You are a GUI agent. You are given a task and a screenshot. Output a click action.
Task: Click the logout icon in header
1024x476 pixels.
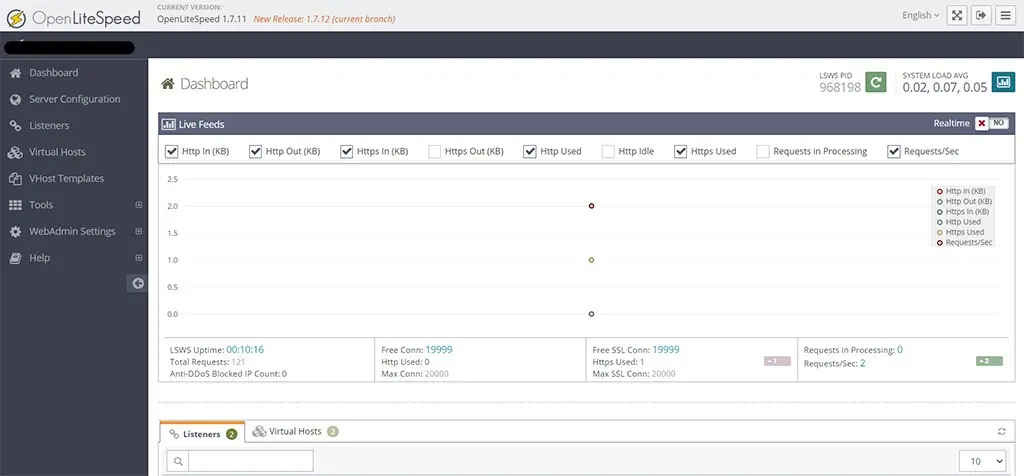[981, 16]
